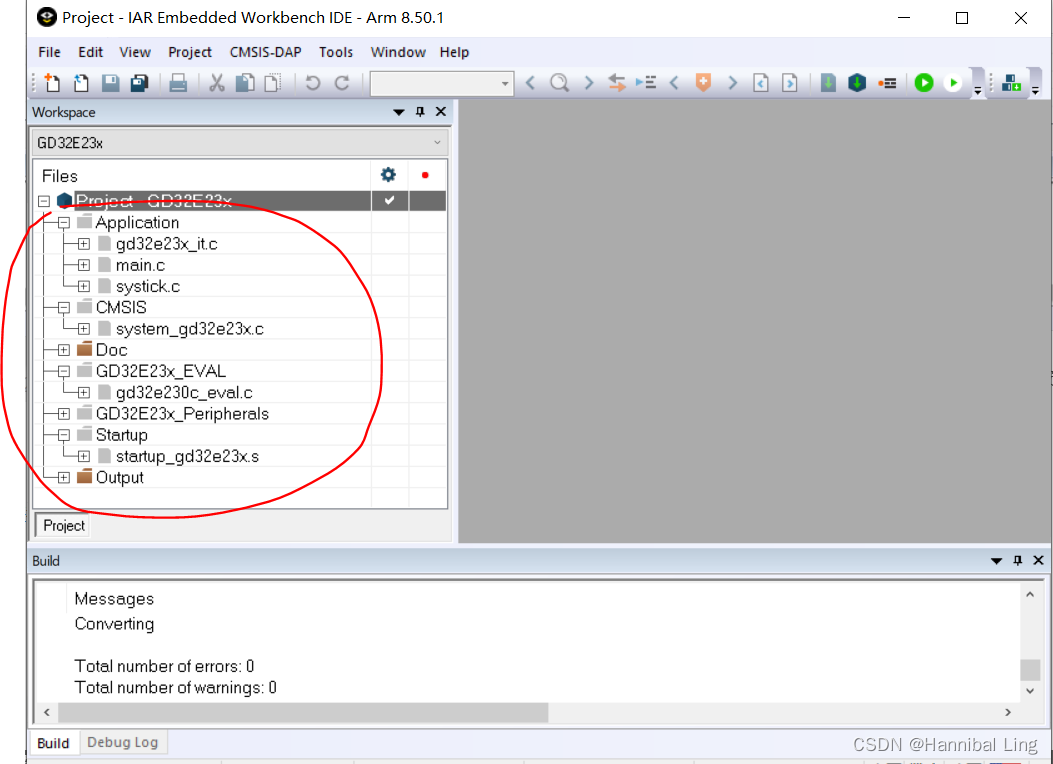The image size is (1053, 764).
Task: Open the View menu
Action: [135, 52]
